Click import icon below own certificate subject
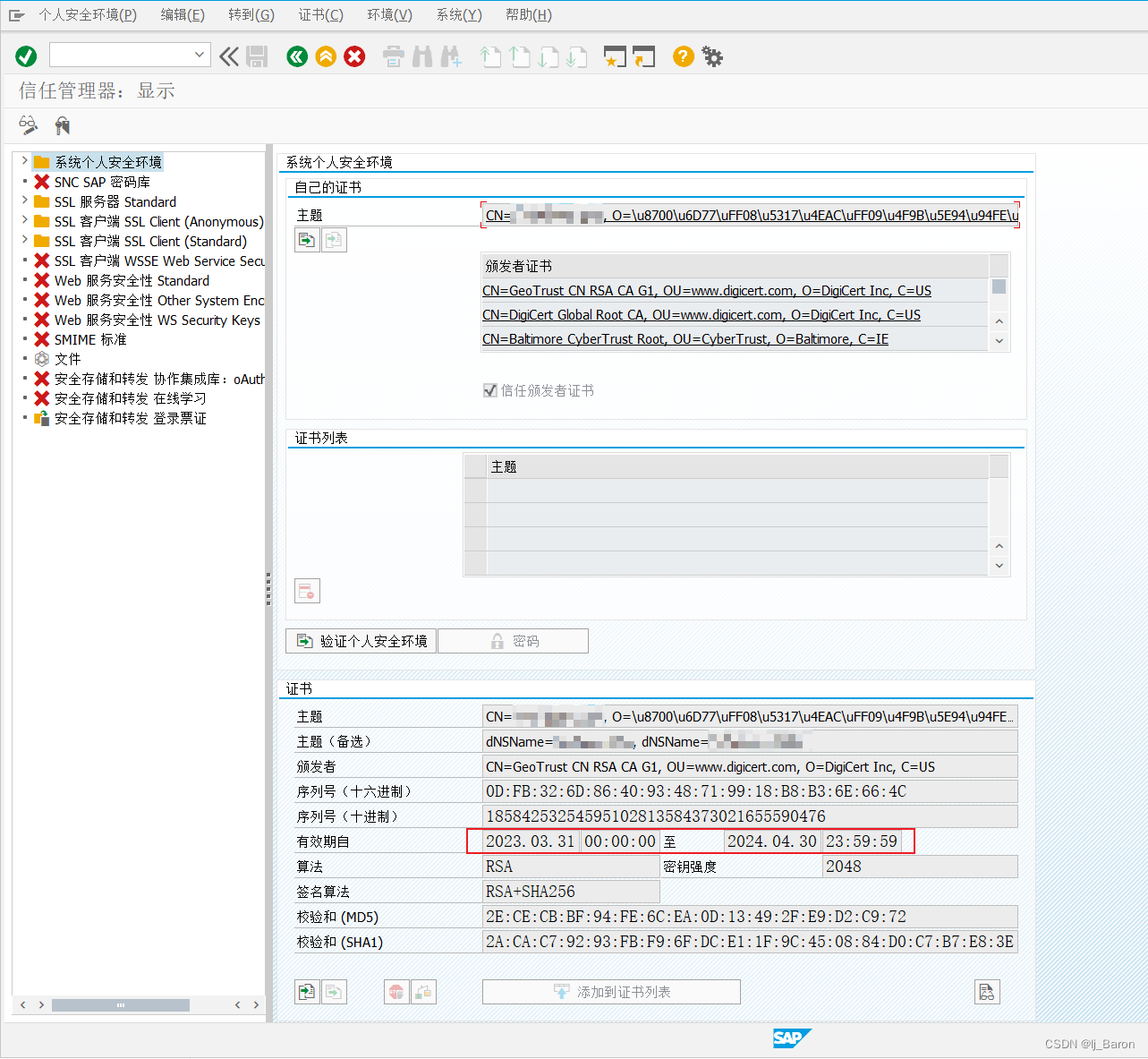The image size is (1148, 1059). 307,240
